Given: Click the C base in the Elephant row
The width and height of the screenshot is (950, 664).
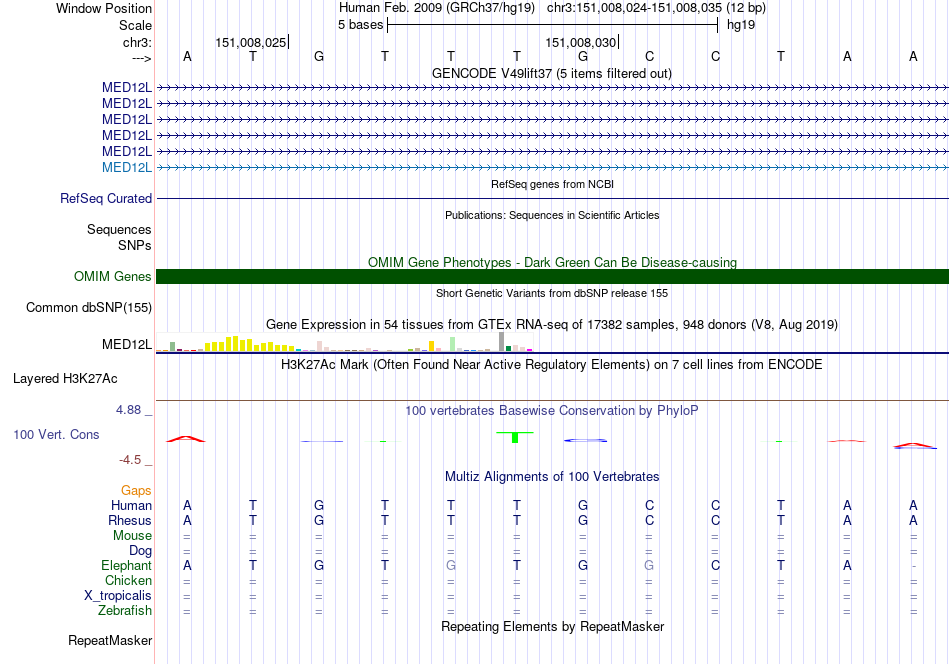Looking at the screenshot, I should (x=716, y=565).
